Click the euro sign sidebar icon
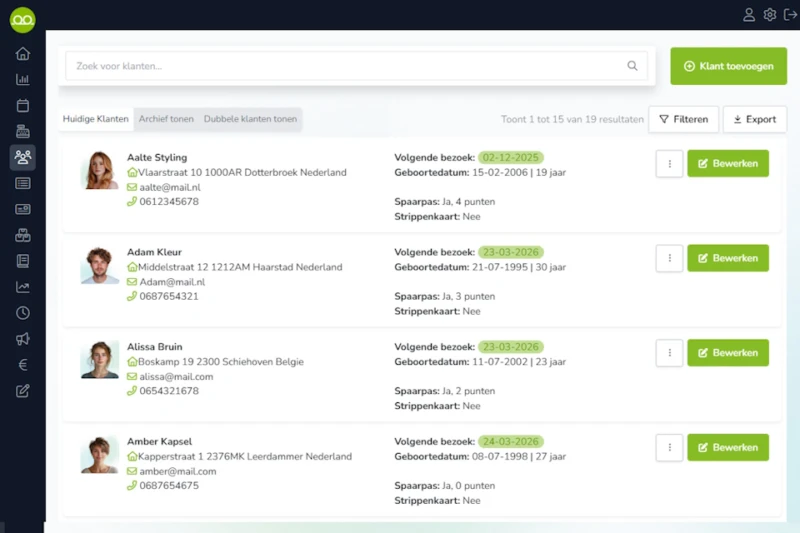Image resolution: width=800 pixels, height=533 pixels. pos(22,365)
